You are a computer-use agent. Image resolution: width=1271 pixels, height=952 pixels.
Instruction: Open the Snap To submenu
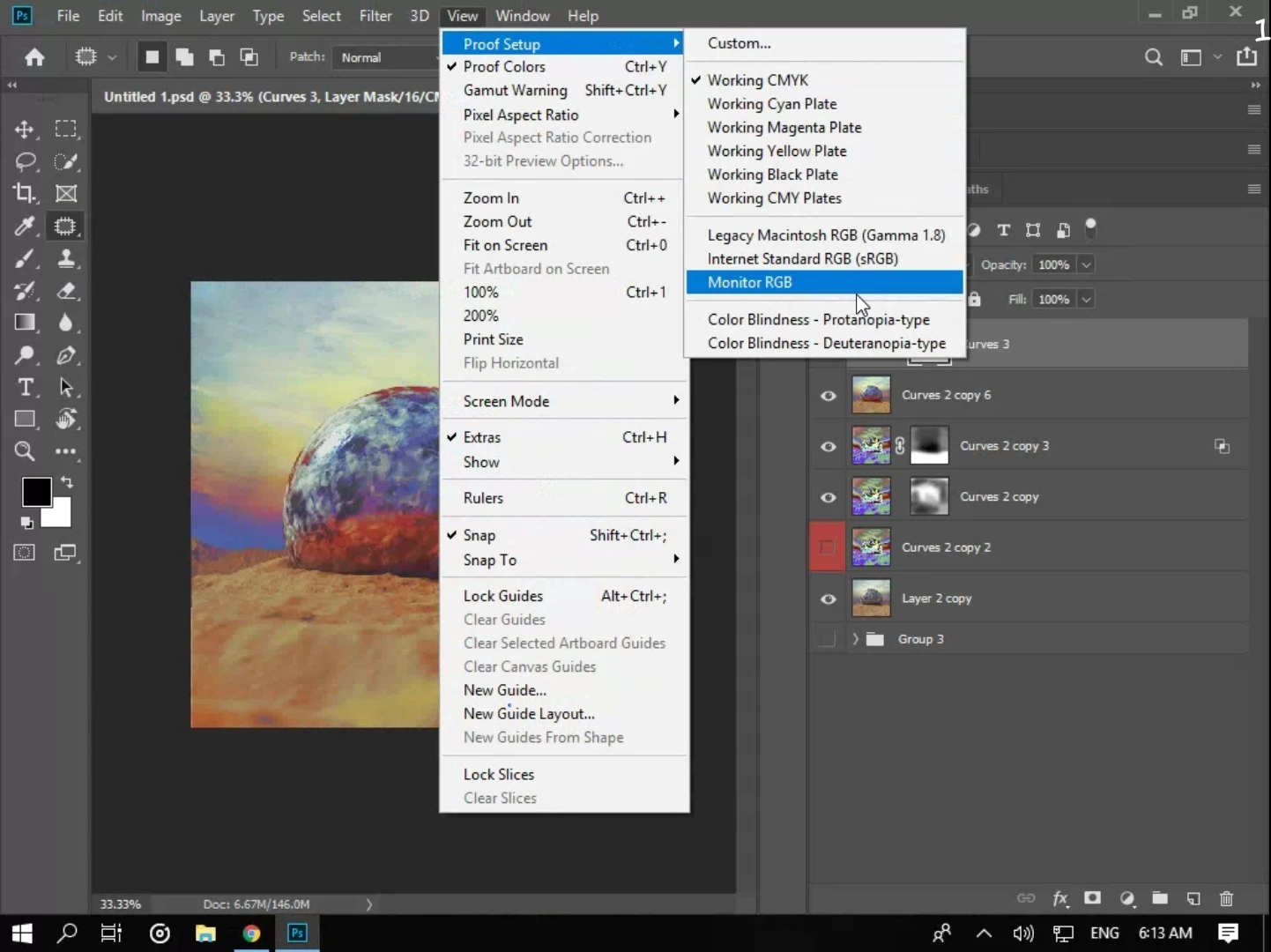tap(564, 560)
